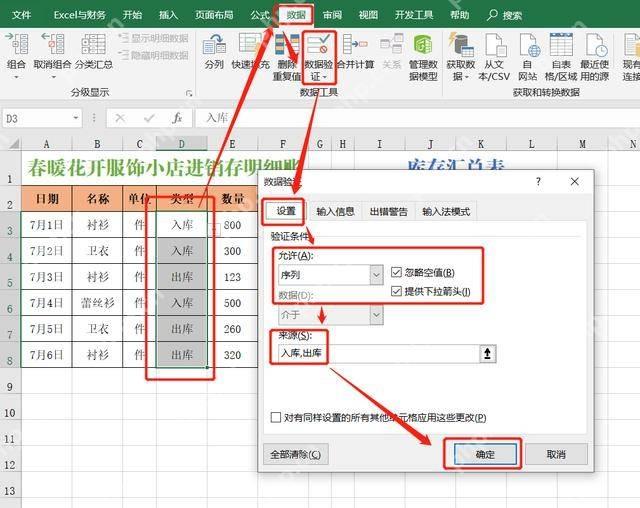
Task: Click 自表格/区域 (From Table/Range) icon
Action: tap(561, 44)
